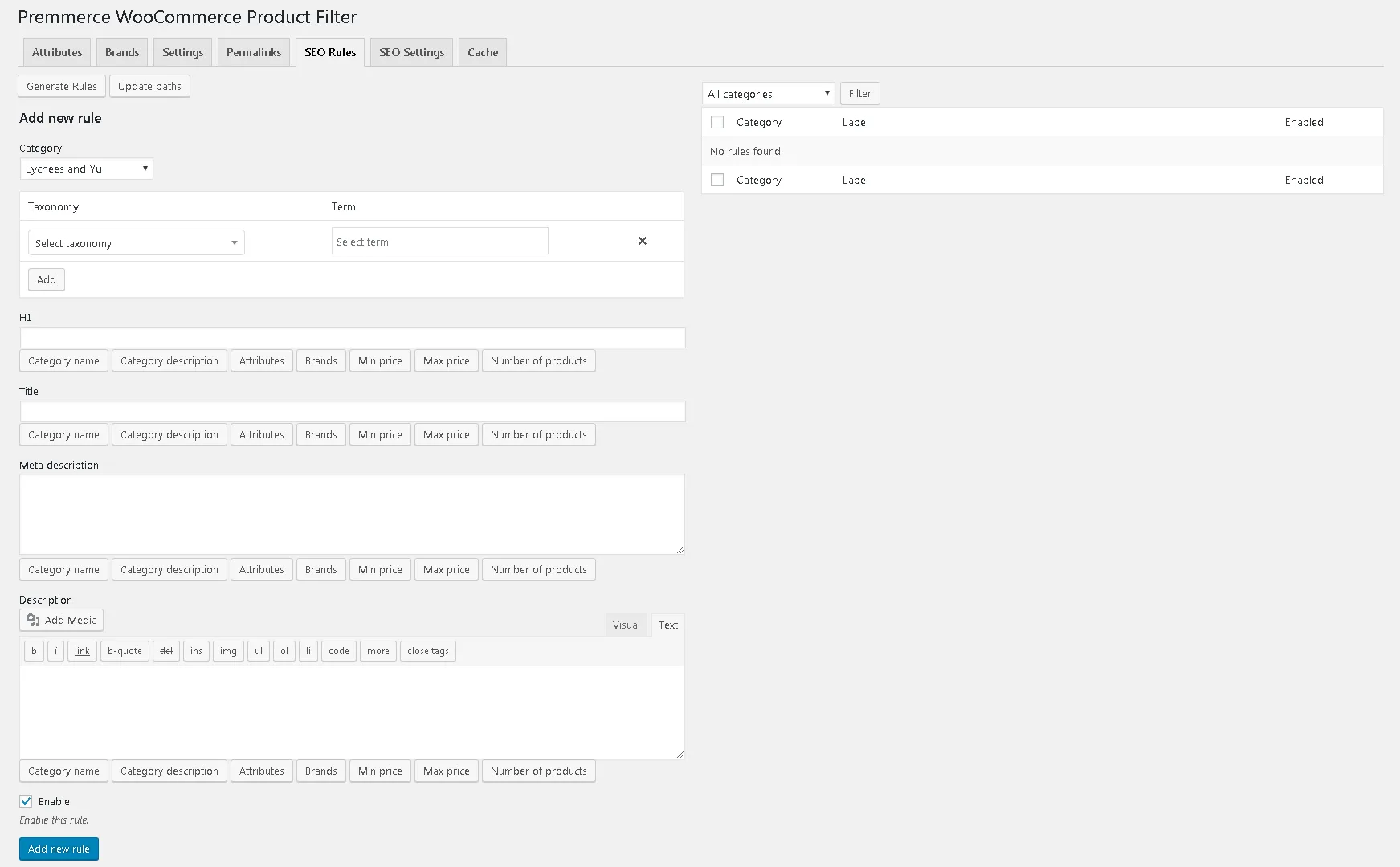
Task: Click the Filter button beside All categories
Action: 860,94
